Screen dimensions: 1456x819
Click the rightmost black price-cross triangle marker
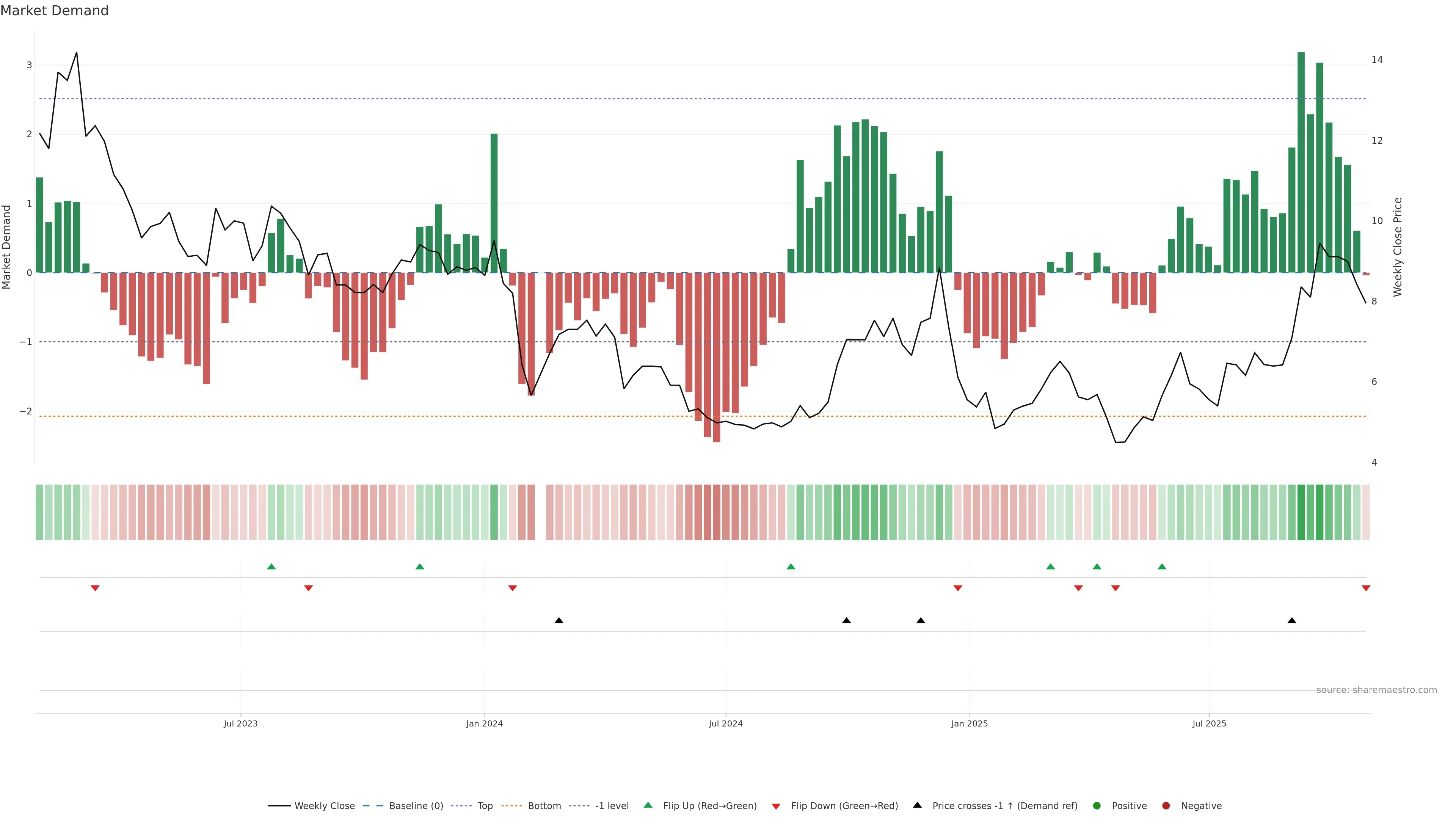coord(1291,621)
